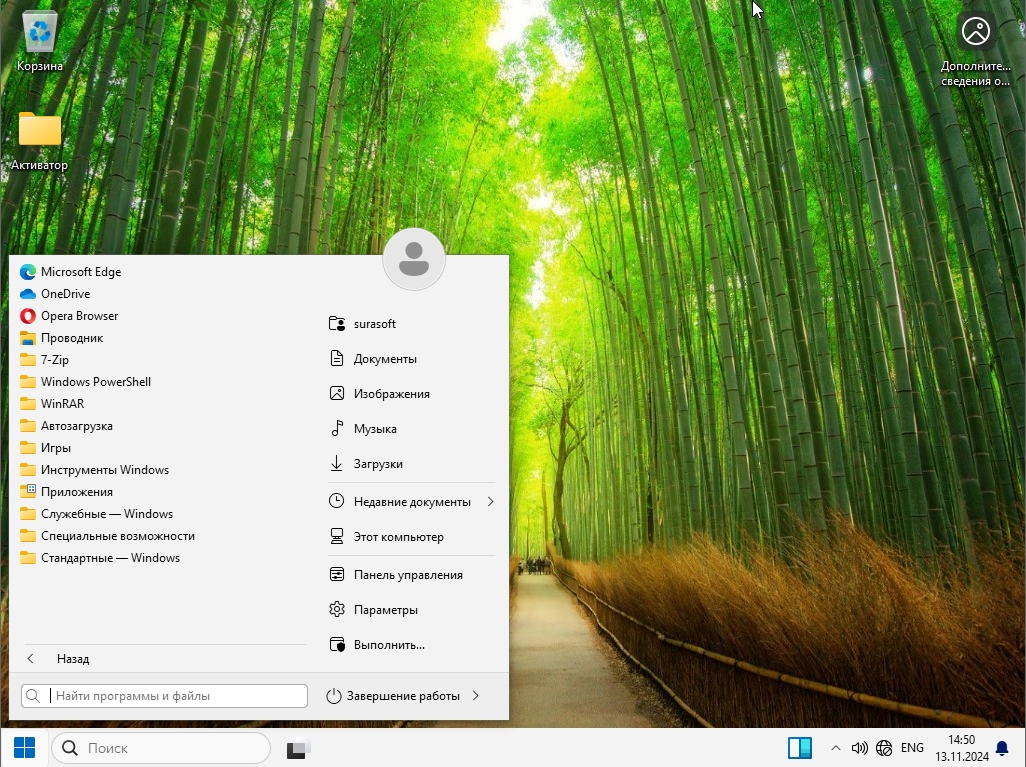The width and height of the screenshot is (1026, 767).
Task: Open the Активатор folder on the desktop
Action: pyautogui.click(x=40, y=140)
